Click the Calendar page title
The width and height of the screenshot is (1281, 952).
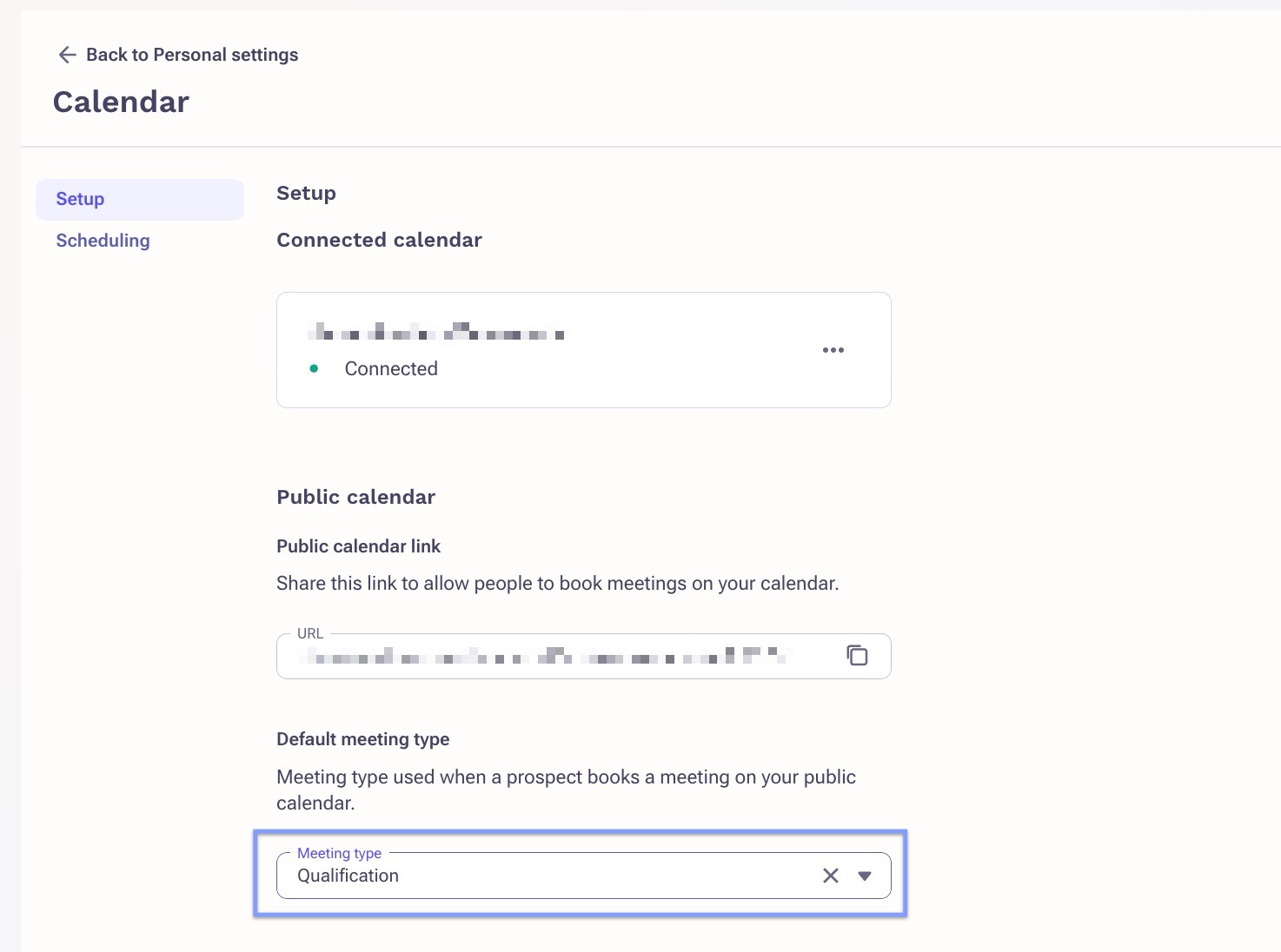pyautogui.click(x=121, y=102)
